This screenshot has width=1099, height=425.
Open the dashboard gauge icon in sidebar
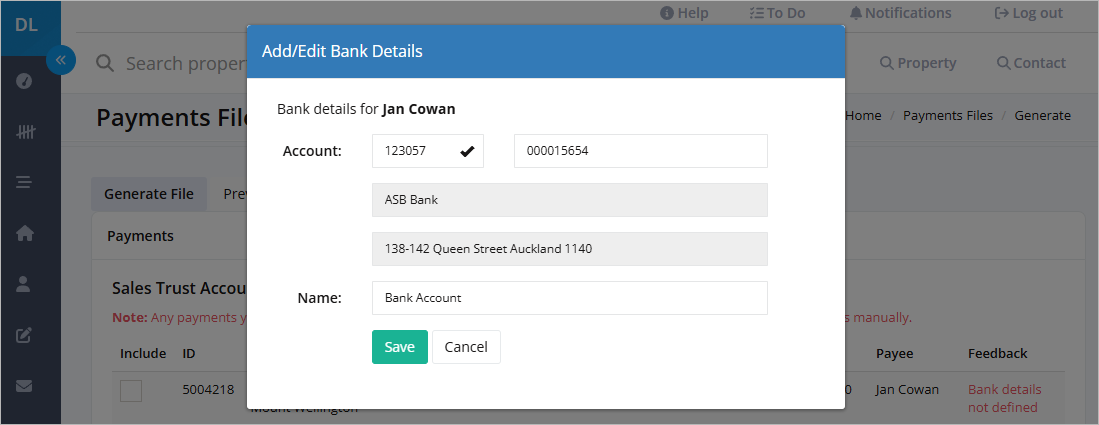click(x=25, y=82)
